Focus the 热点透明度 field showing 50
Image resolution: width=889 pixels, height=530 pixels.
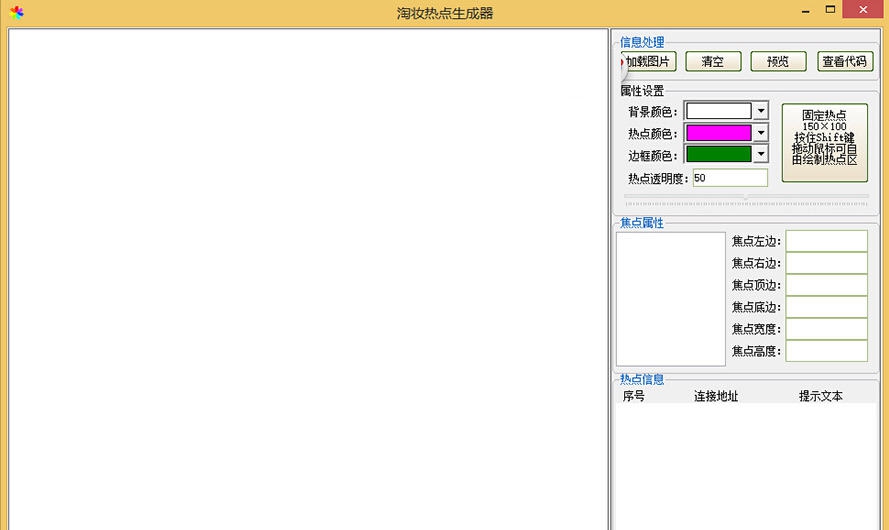(730, 178)
